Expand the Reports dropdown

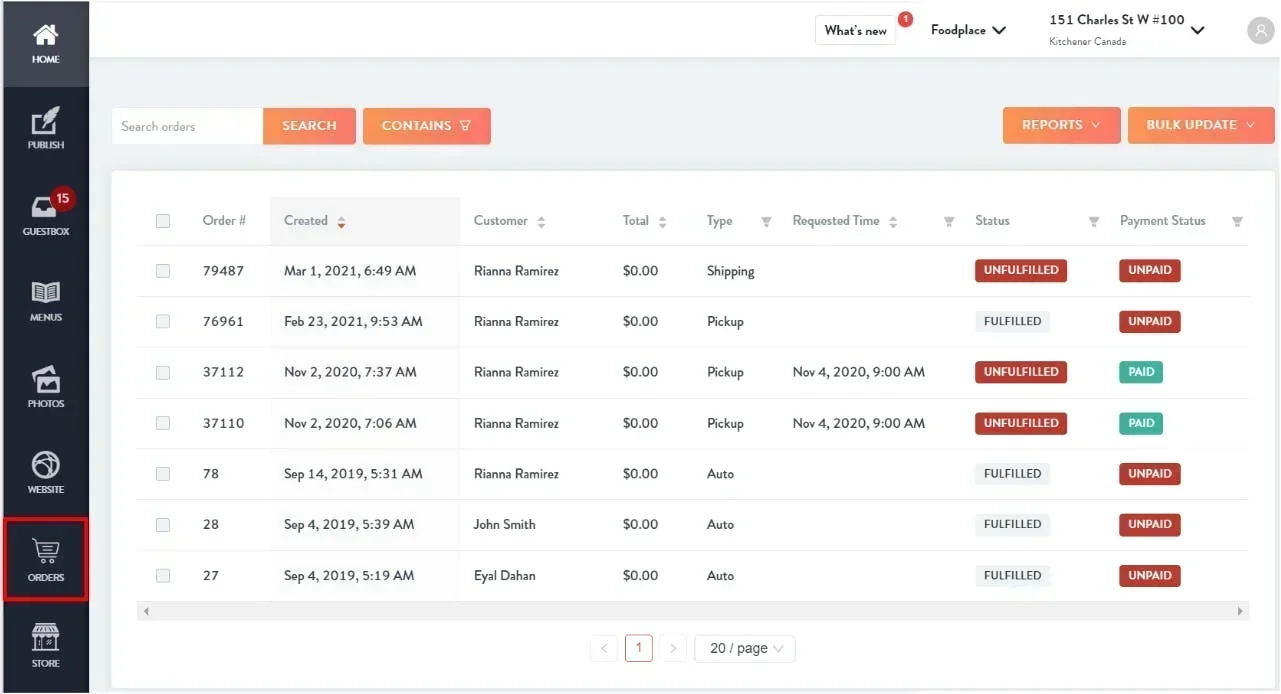point(1061,125)
